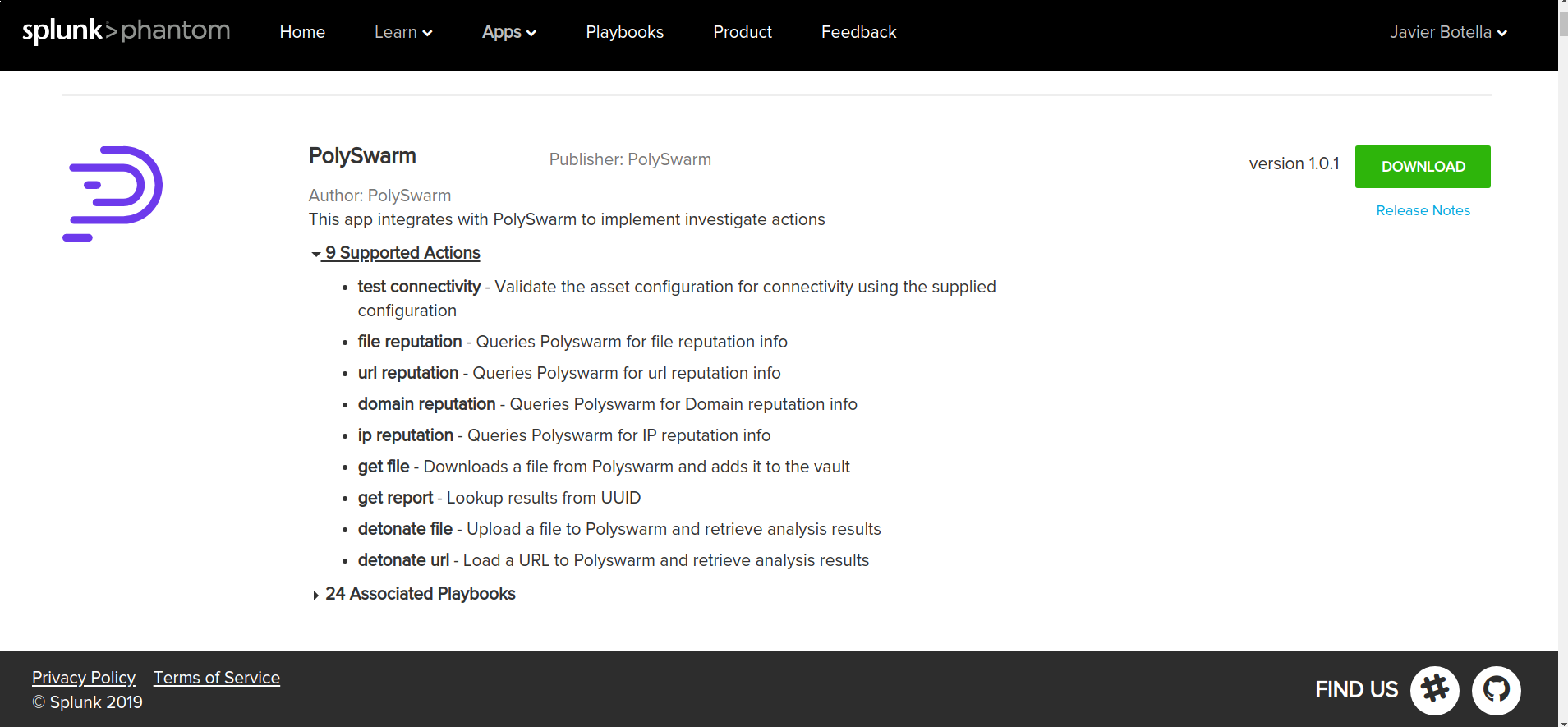Open the Terms of Service link

[x=217, y=678]
